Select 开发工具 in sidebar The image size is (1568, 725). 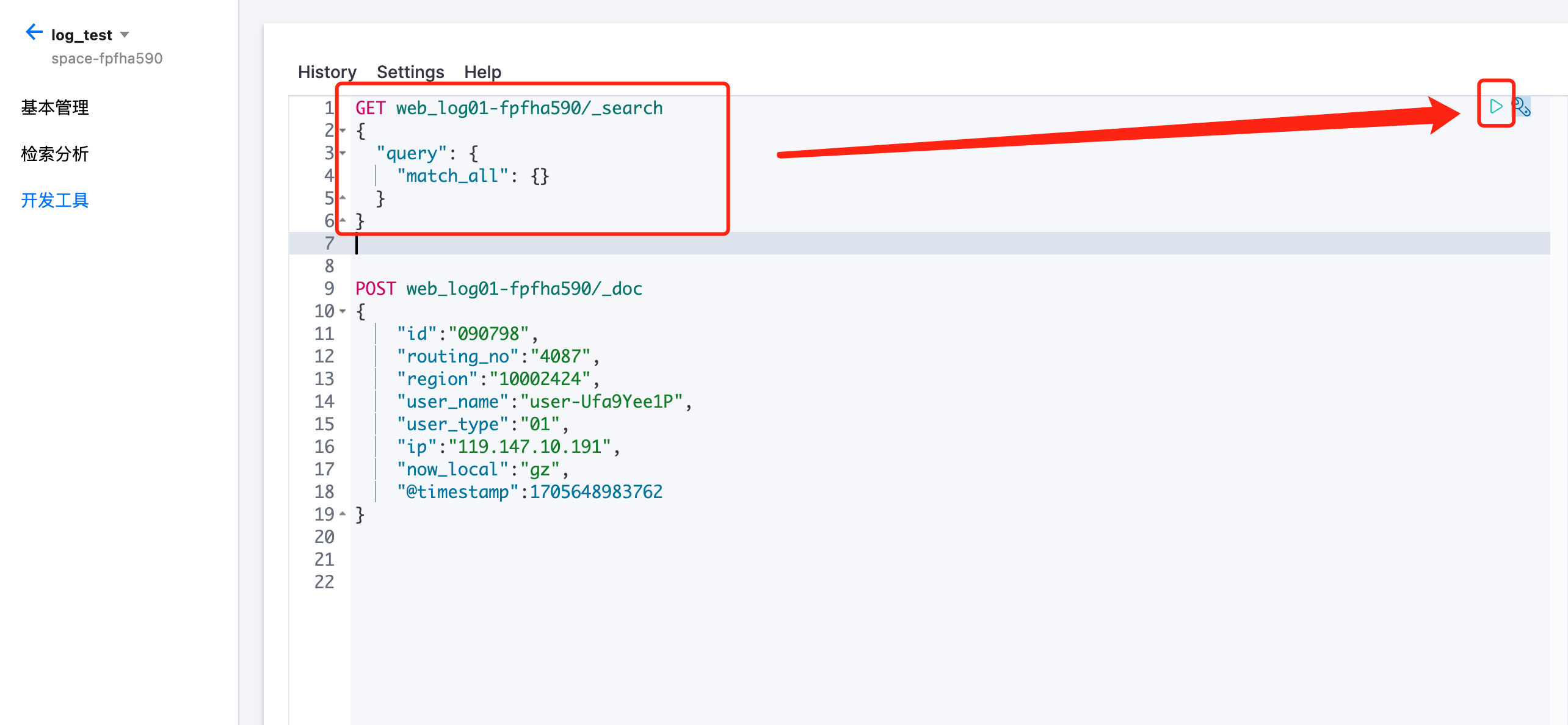55,200
